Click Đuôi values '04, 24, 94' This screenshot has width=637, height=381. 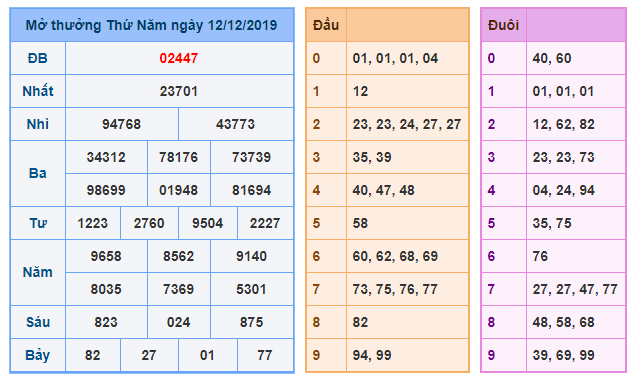[x=563, y=190]
